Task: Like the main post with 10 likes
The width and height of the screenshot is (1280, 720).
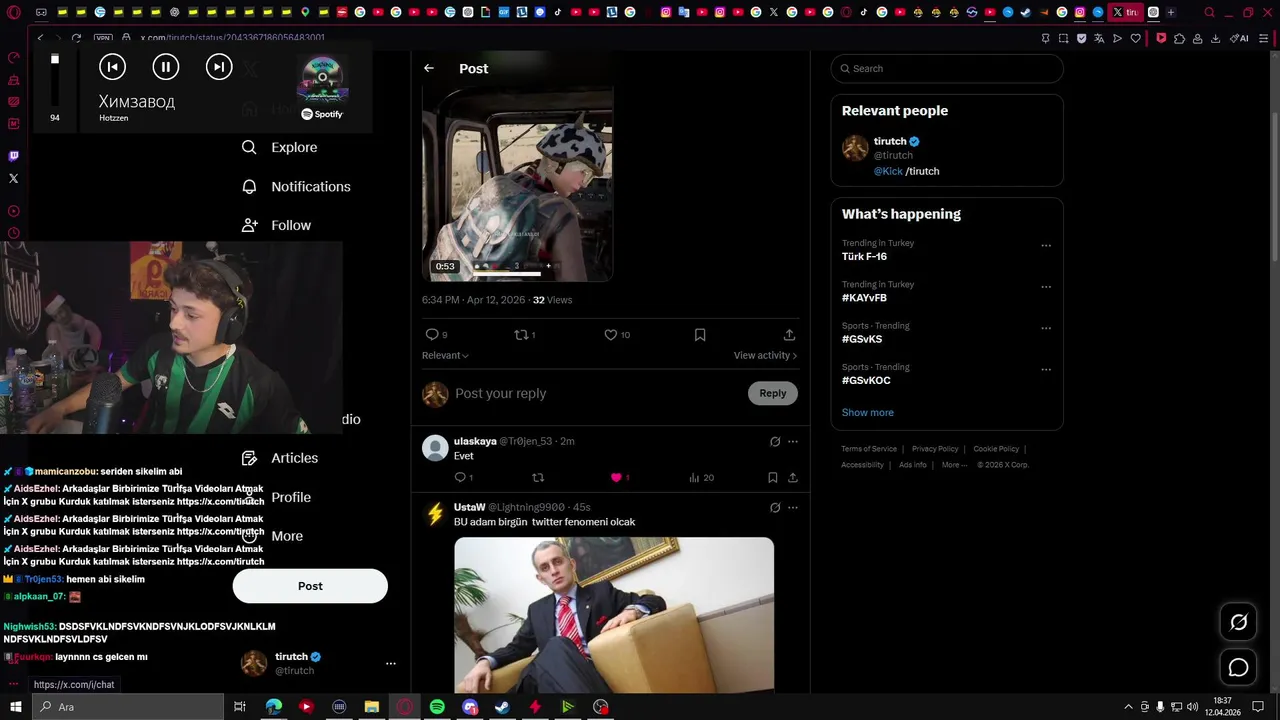Action: [617, 335]
